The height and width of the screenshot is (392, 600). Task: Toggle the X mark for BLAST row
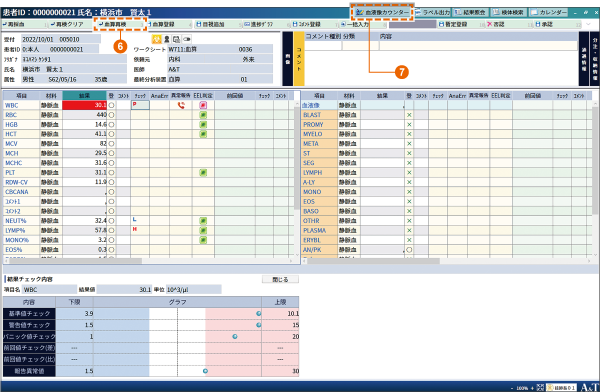pyautogui.click(x=409, y=115)
